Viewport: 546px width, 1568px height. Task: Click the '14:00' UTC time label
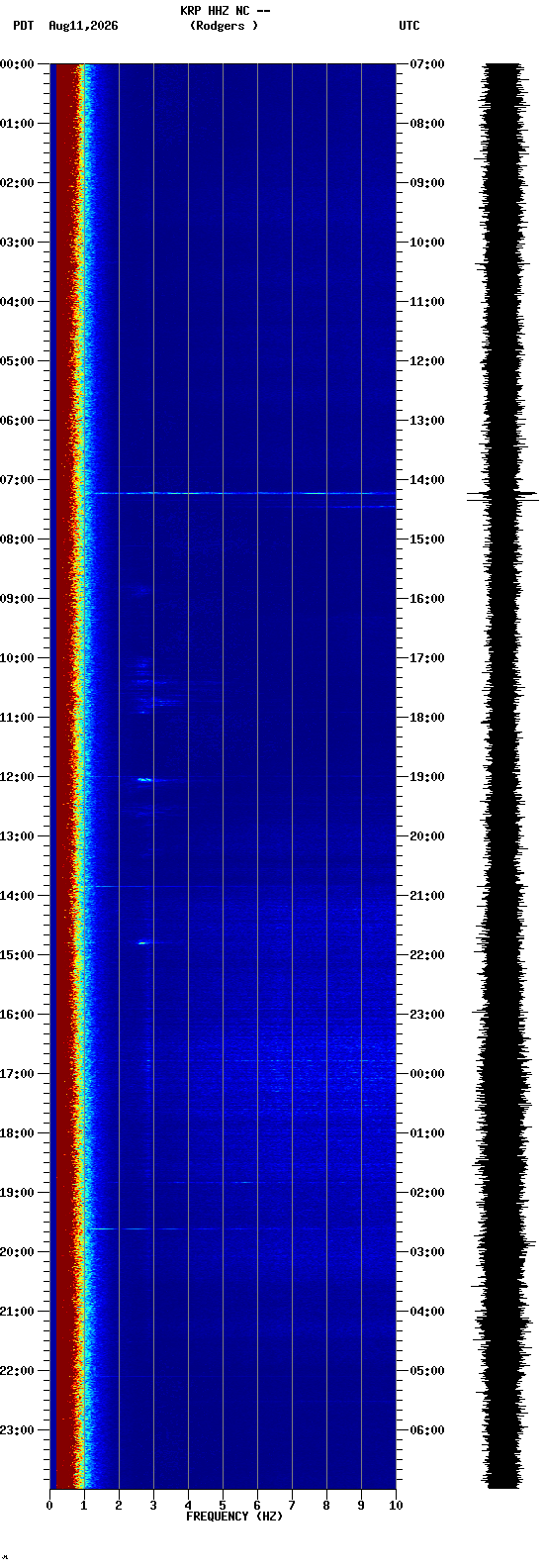click(x=427, y=480)
